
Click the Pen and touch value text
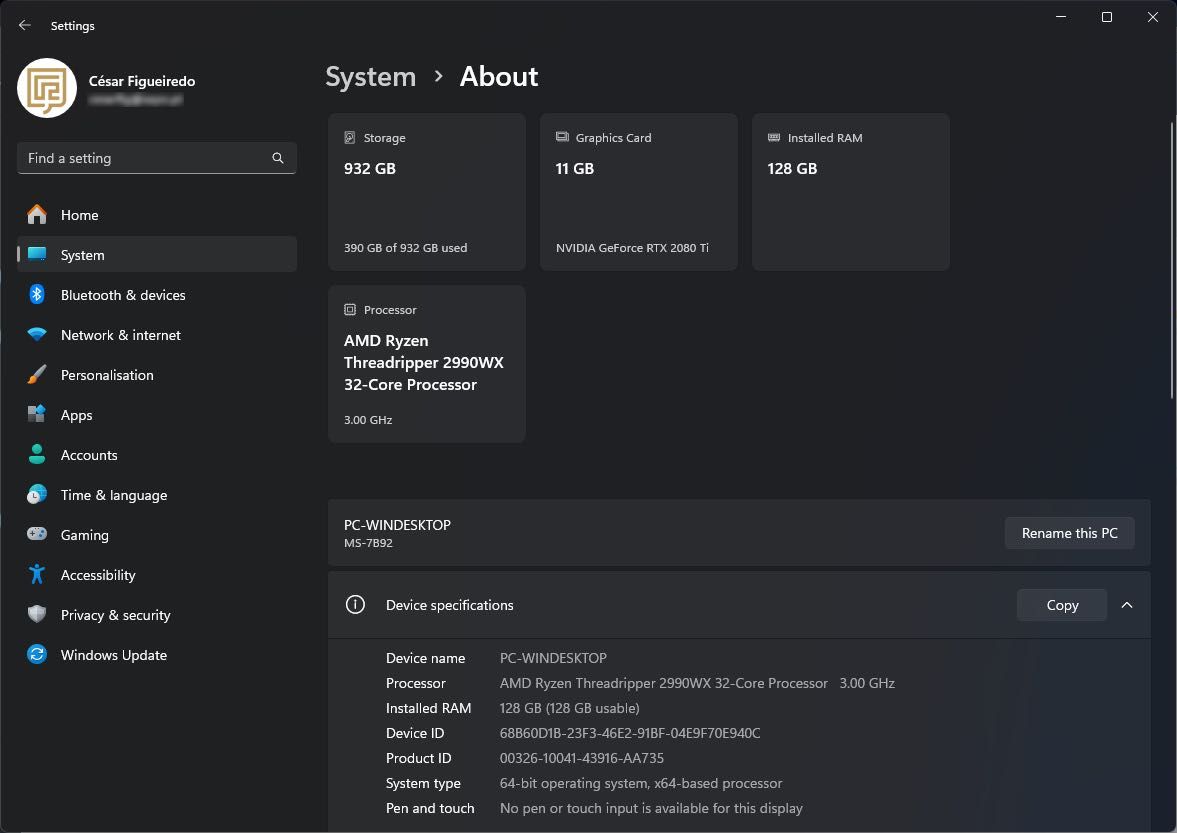(x=652, y=808)
